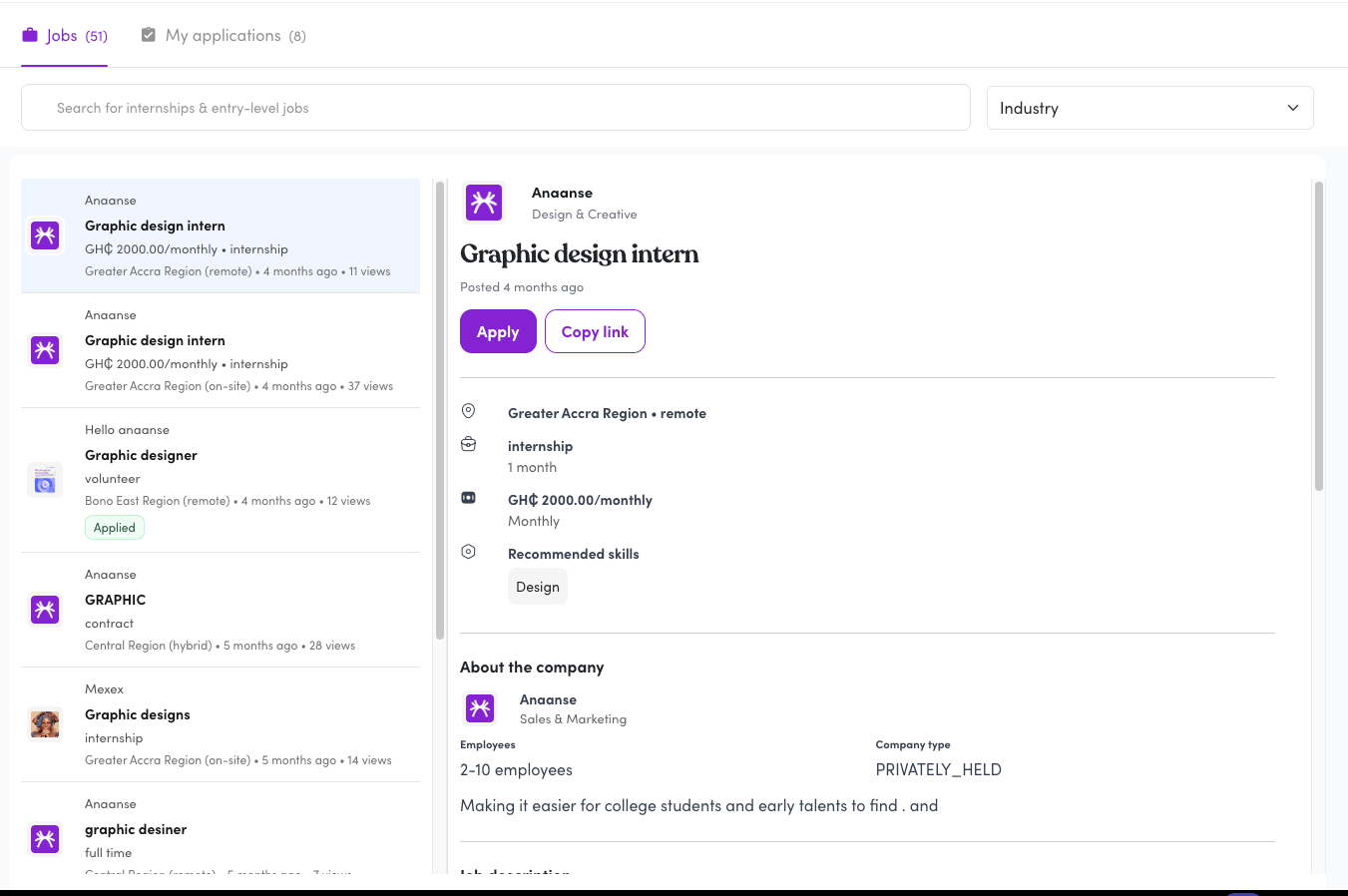This screenshot has width=1348, height=896.
Task: Open Graphic designer volunteer listing
Action: click(221, 480)
